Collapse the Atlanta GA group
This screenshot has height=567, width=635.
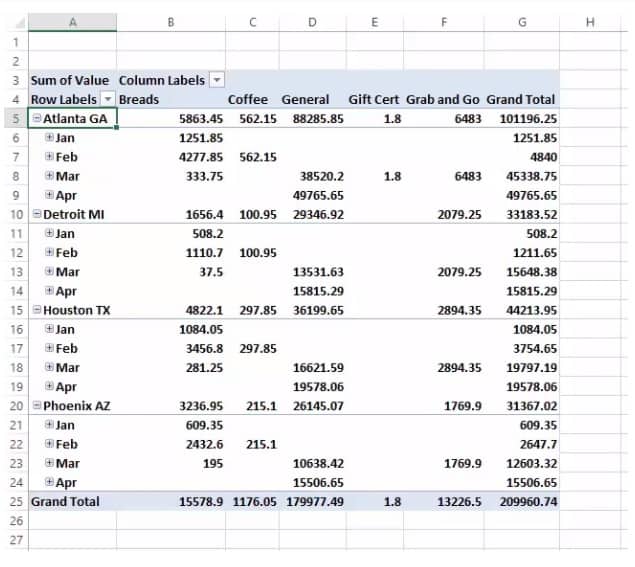click(x=37, y=118)
